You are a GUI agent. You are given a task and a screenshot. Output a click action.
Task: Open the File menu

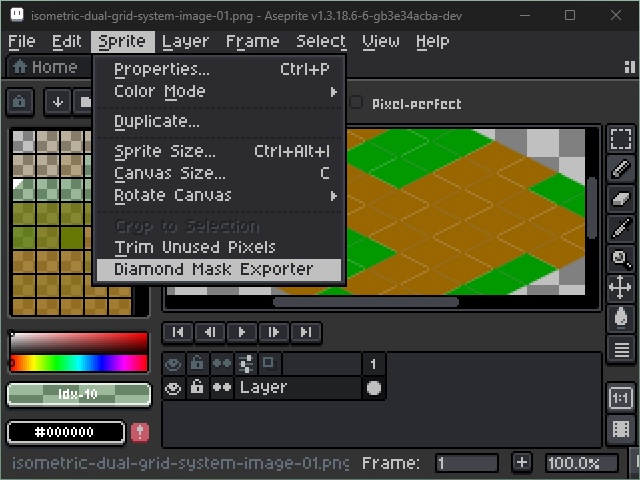point(22,41)
